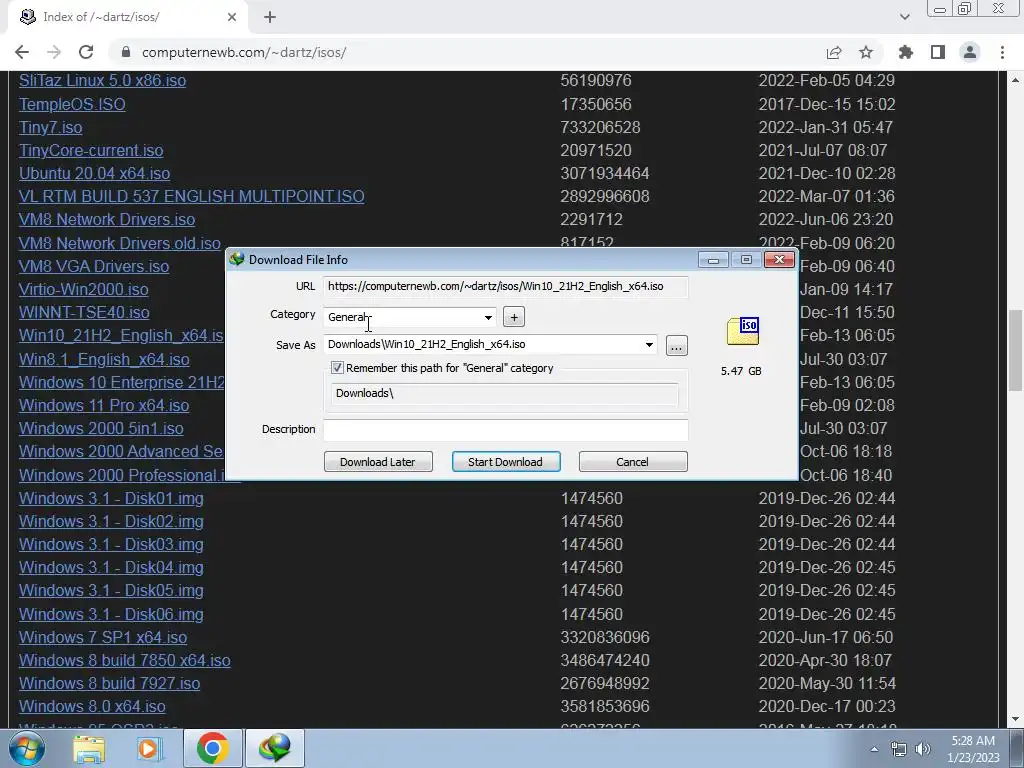Click the scrollbar down arrow
Image resolution: width=1024 pixels, height=768 pixels.
(1016, 719)
